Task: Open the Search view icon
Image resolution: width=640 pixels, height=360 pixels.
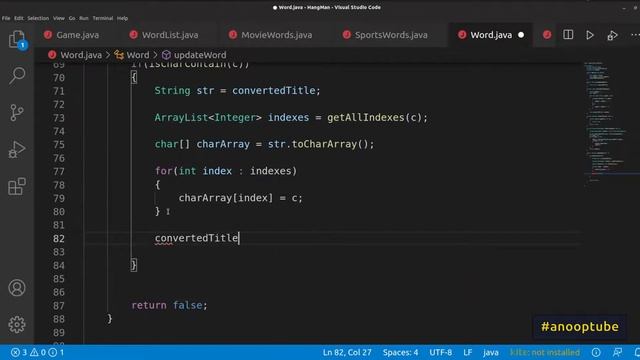Action: click(x=17, y=76)
